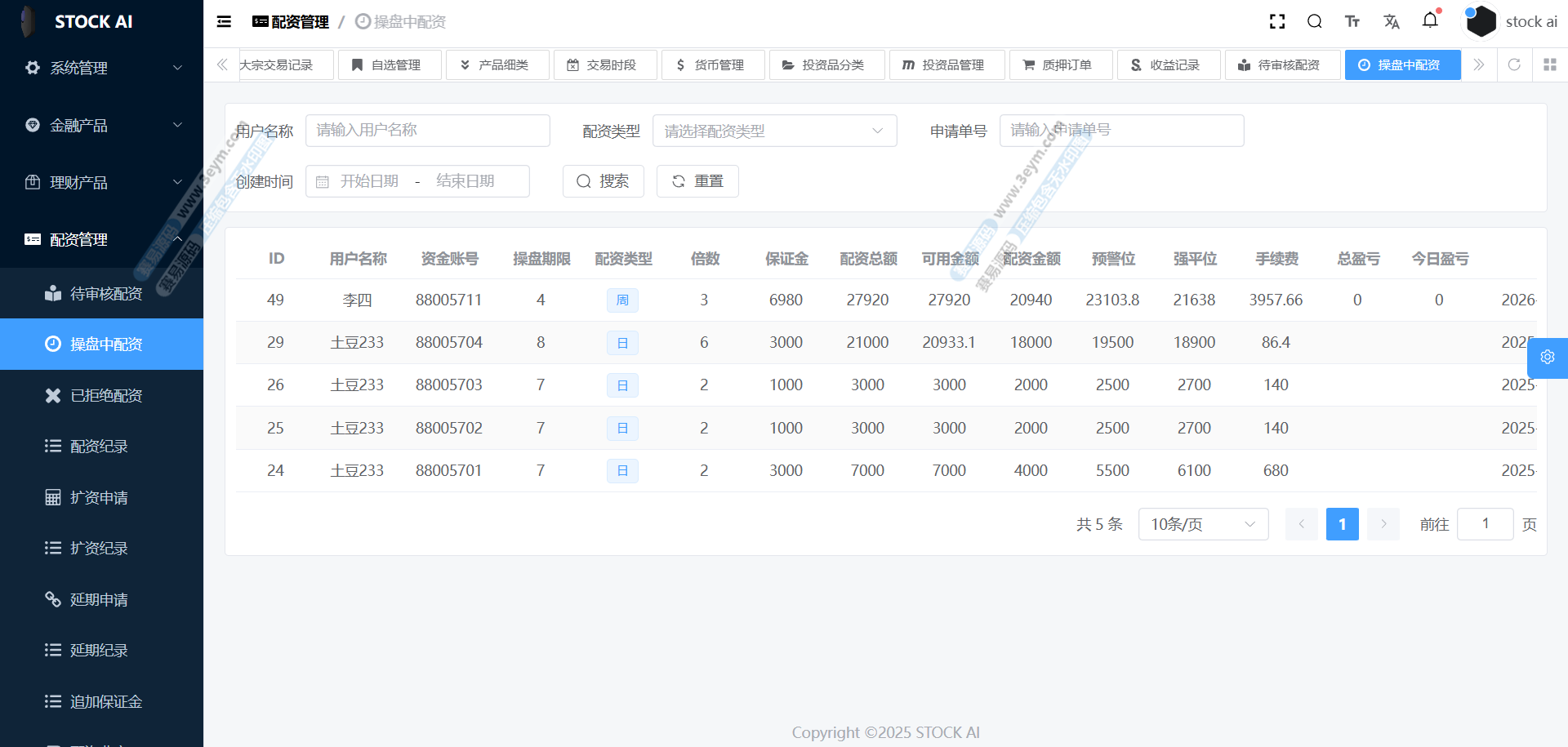
Task: Select 待审核配资 in the sidebar
Action: tap(105, 293)
